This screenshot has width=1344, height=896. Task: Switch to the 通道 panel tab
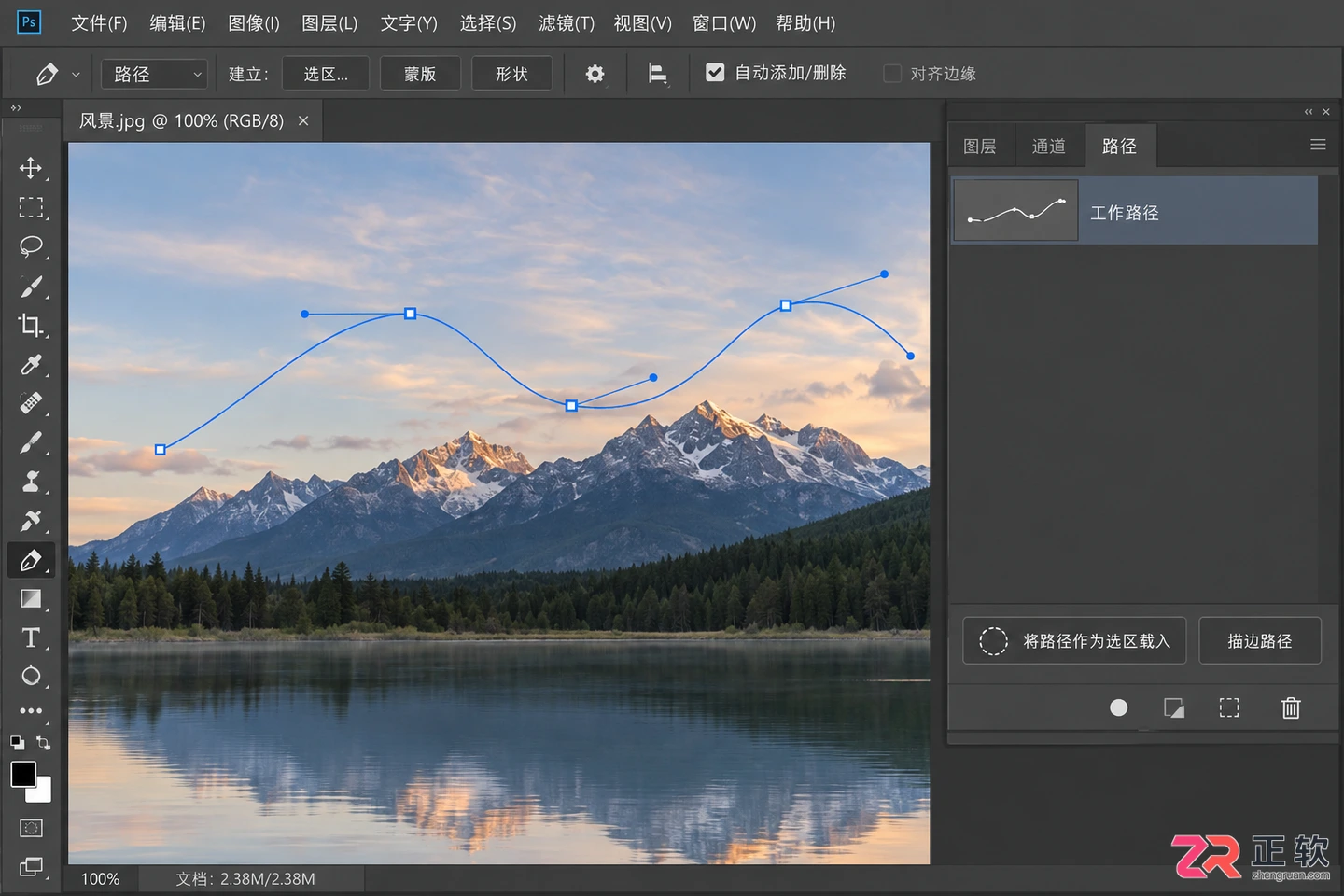[1049, 146]
